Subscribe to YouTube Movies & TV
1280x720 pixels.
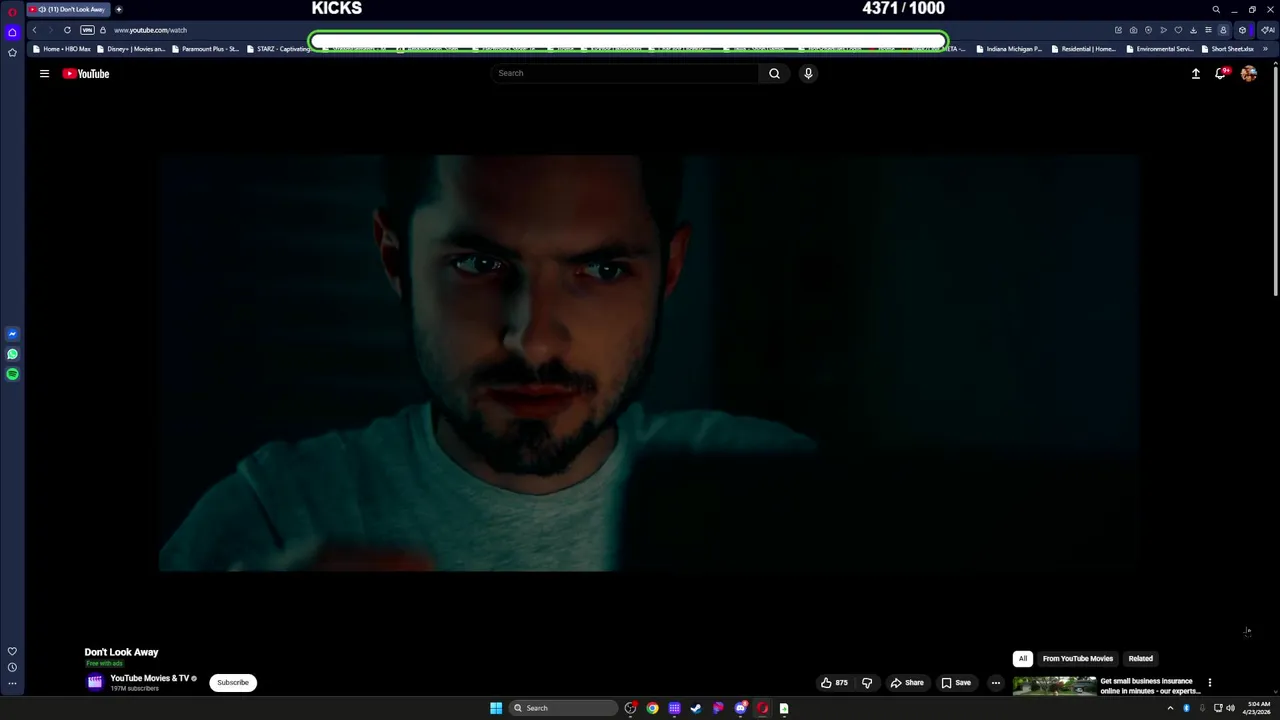coord(233,683)
